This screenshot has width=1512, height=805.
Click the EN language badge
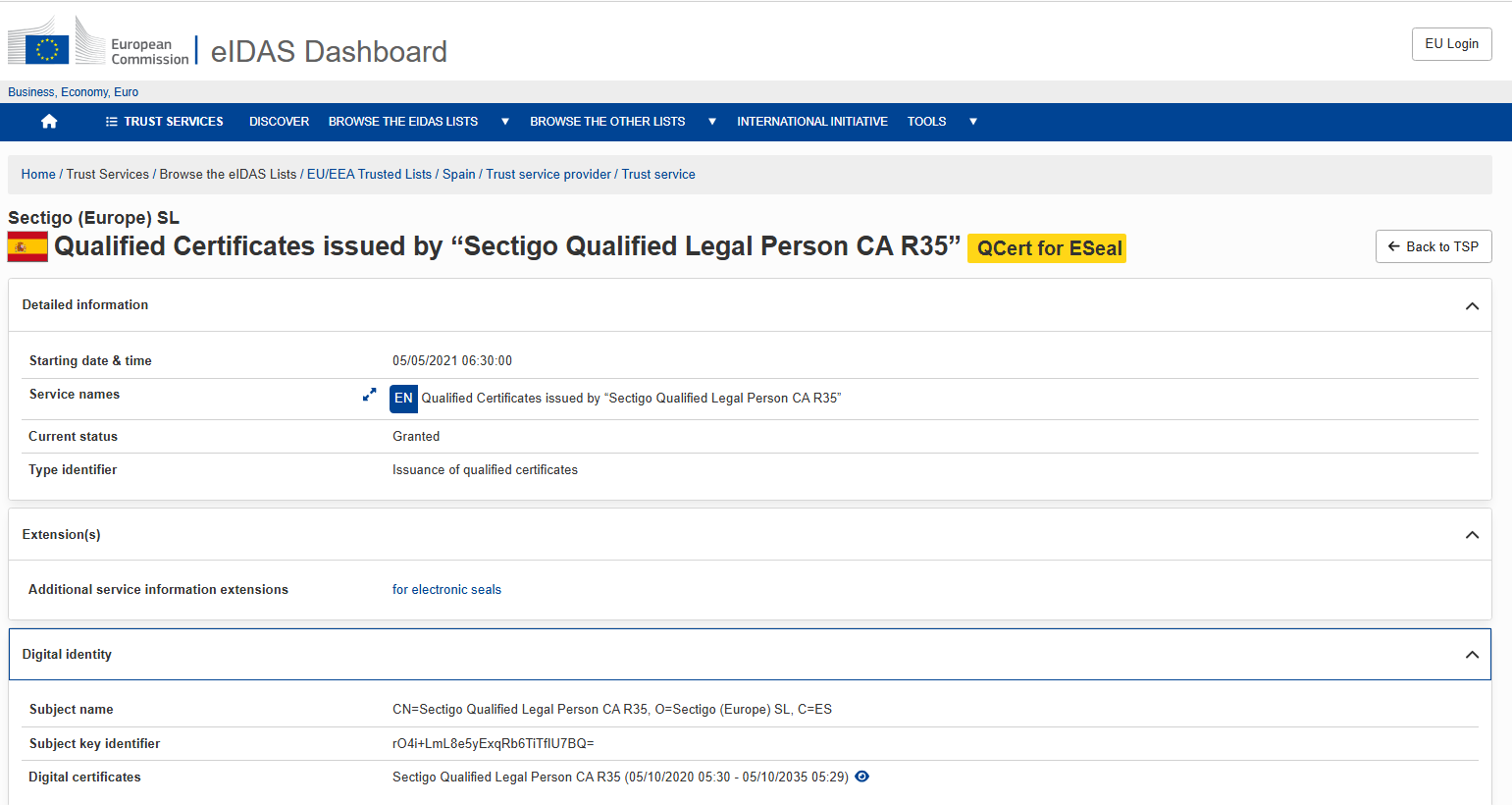(403, 399)
